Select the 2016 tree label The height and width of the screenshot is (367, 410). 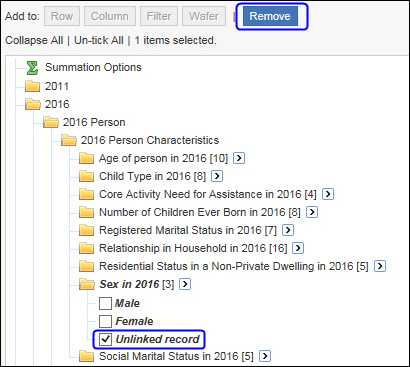point(57,104)
